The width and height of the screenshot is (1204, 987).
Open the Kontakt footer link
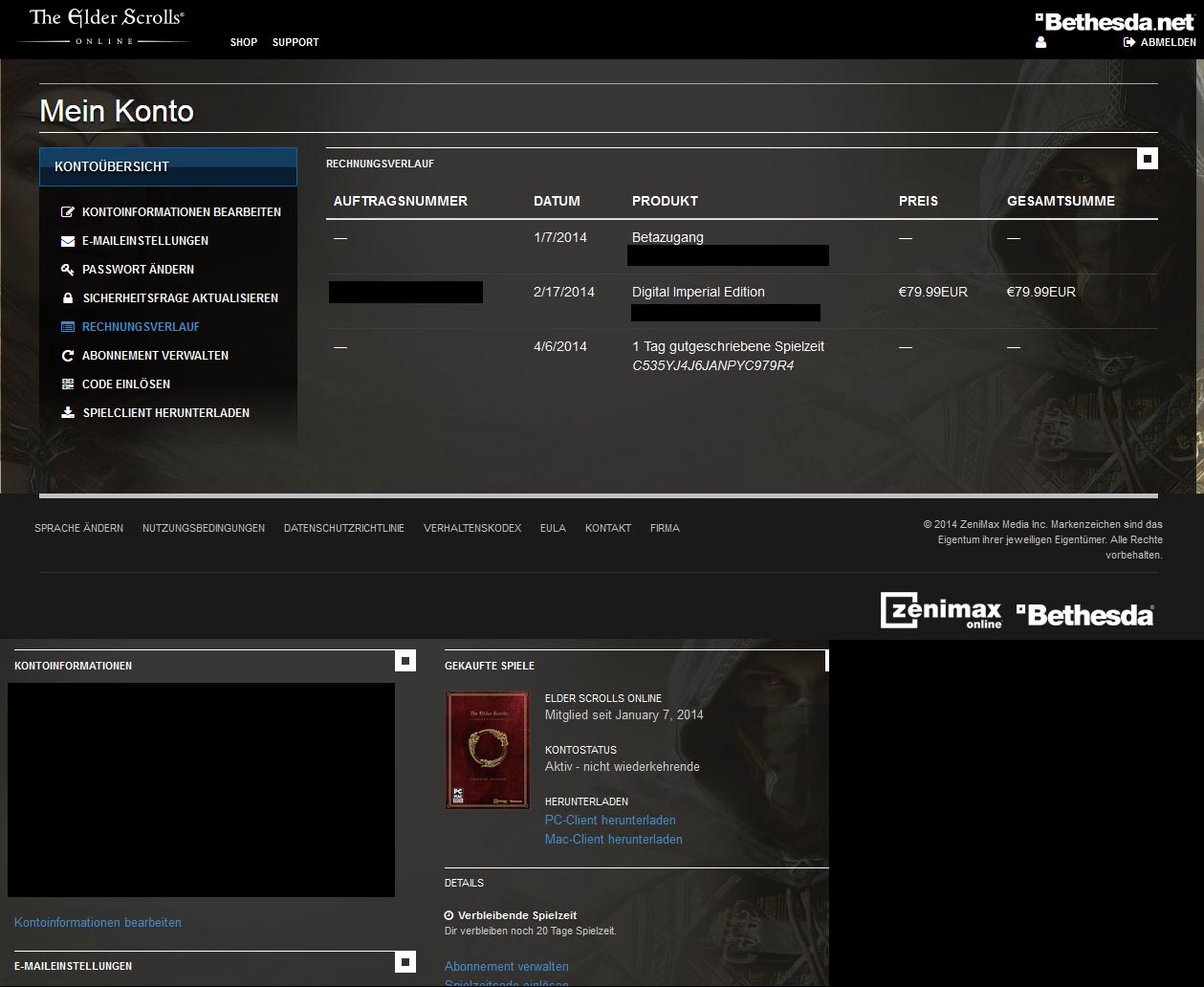click(608, 528)
